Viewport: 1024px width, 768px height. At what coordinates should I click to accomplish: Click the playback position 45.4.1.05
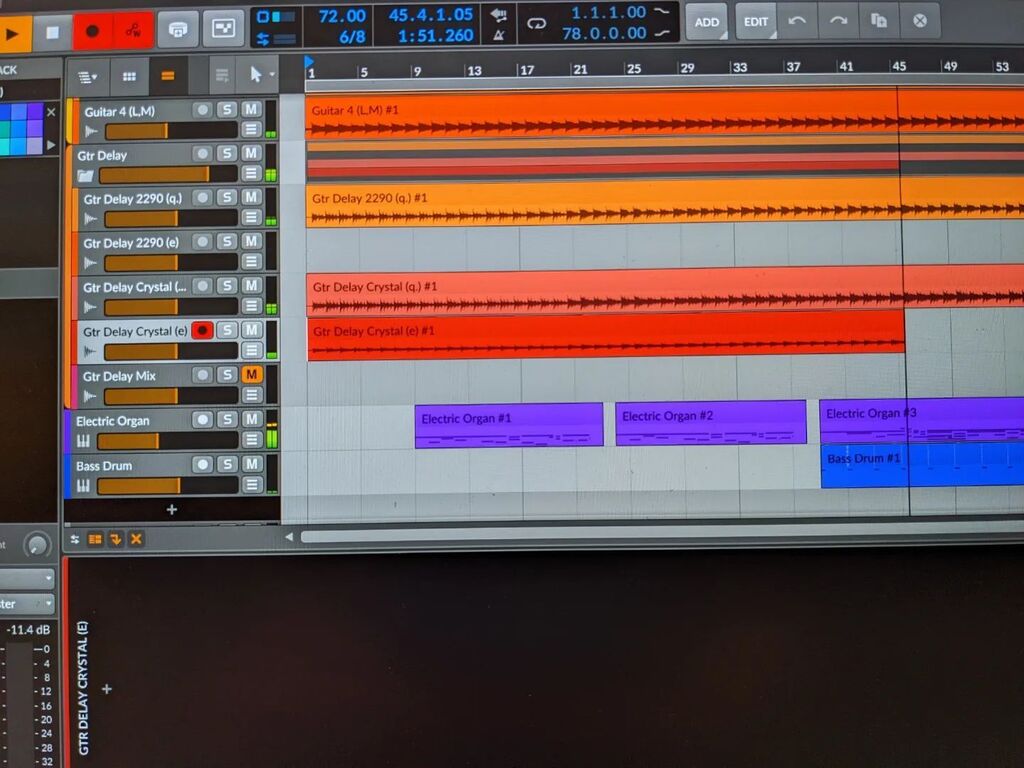(430, 14)
